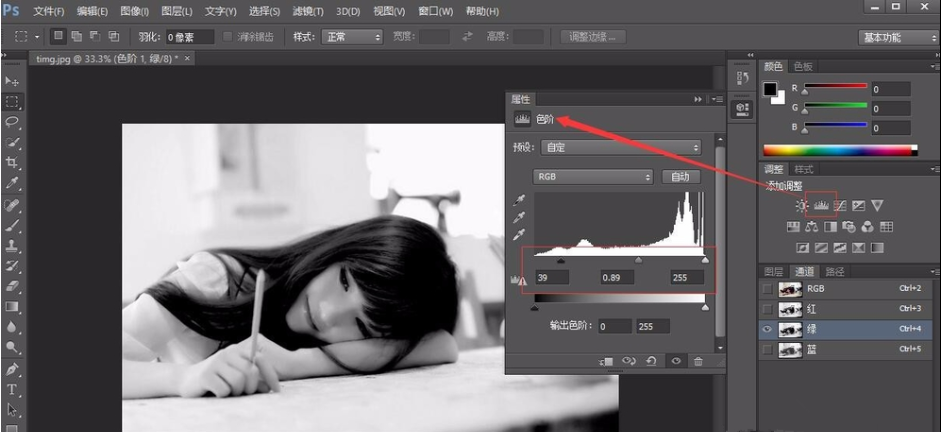Click the midtone gamma slider under histogram
The height and width of the screenshot is (432, 941).
pyautogui.click(x=639, y=260)
